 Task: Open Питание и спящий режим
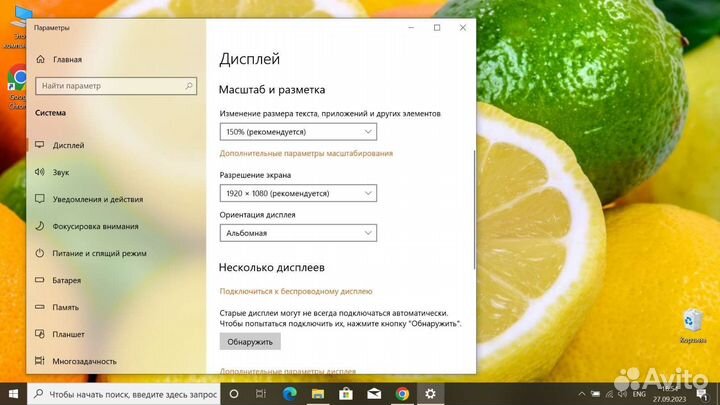(91, 253)
